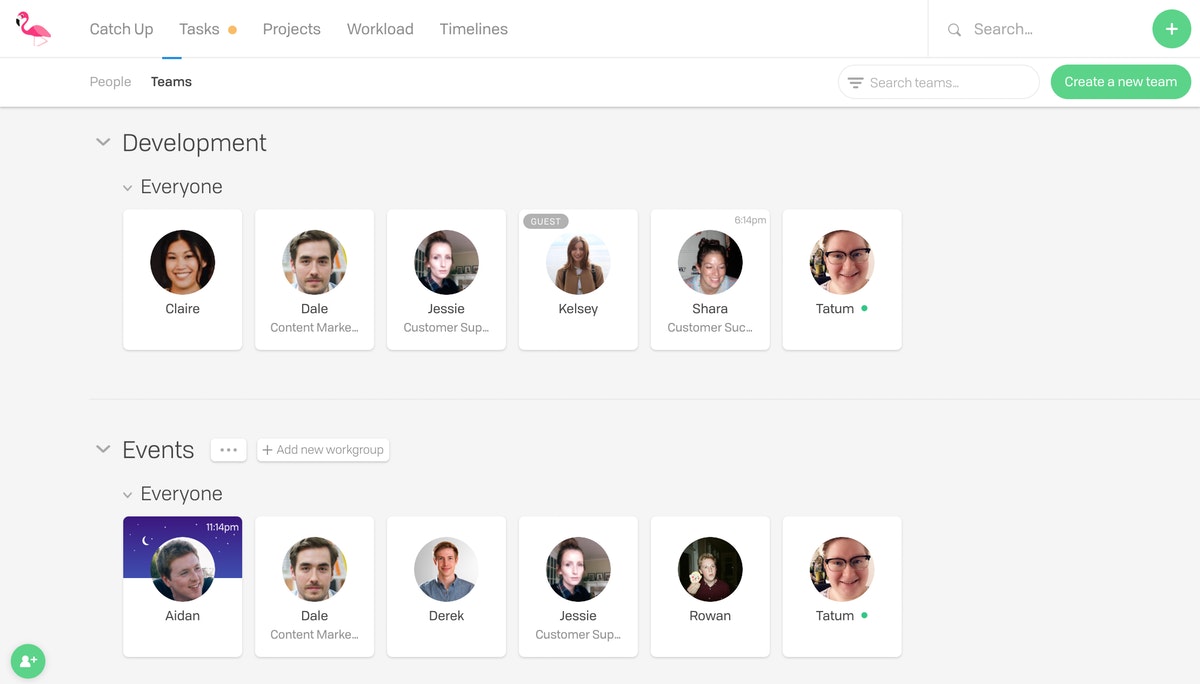
Task: Open guest Kelsey's avatar
Action: pyautogui.click(x=578, y=262)
